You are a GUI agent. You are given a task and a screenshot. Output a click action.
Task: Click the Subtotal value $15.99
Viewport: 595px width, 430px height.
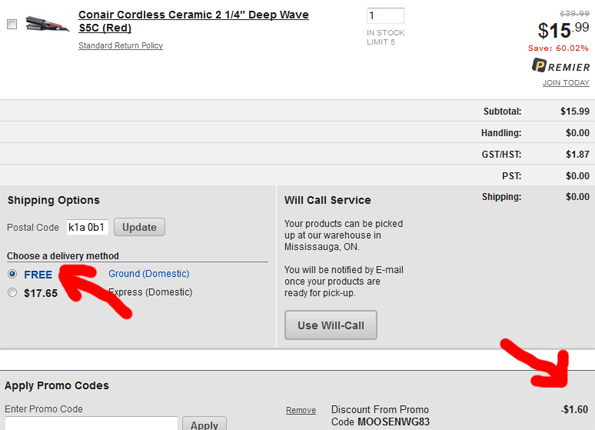coord(575,111)
